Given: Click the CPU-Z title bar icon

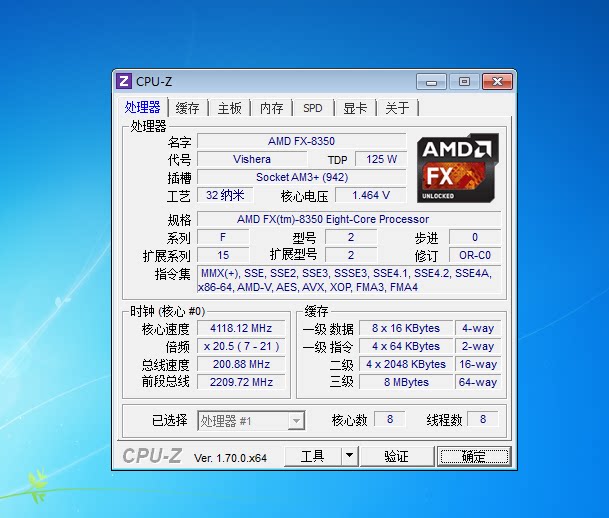Looking at the screenshot, I should click(124, 82).
